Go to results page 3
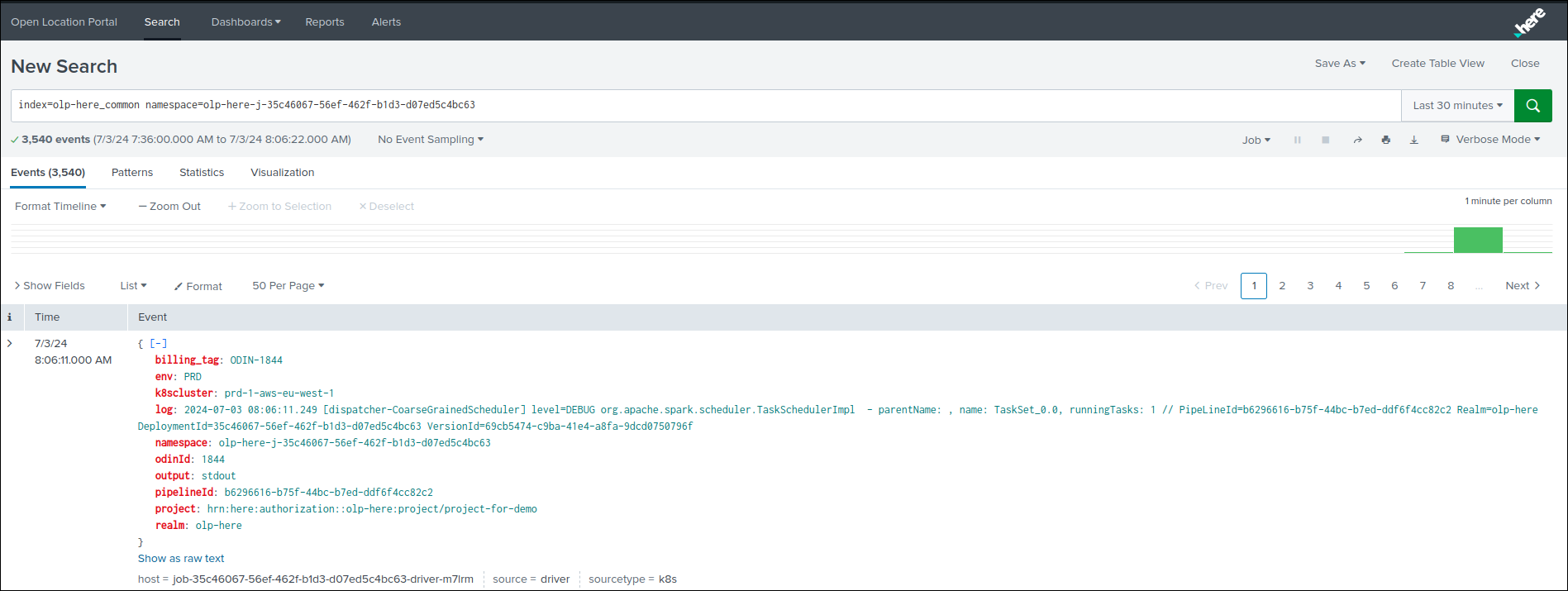Image resolution: width=1568 pixels, height=591 pixels. point(1310,286)
